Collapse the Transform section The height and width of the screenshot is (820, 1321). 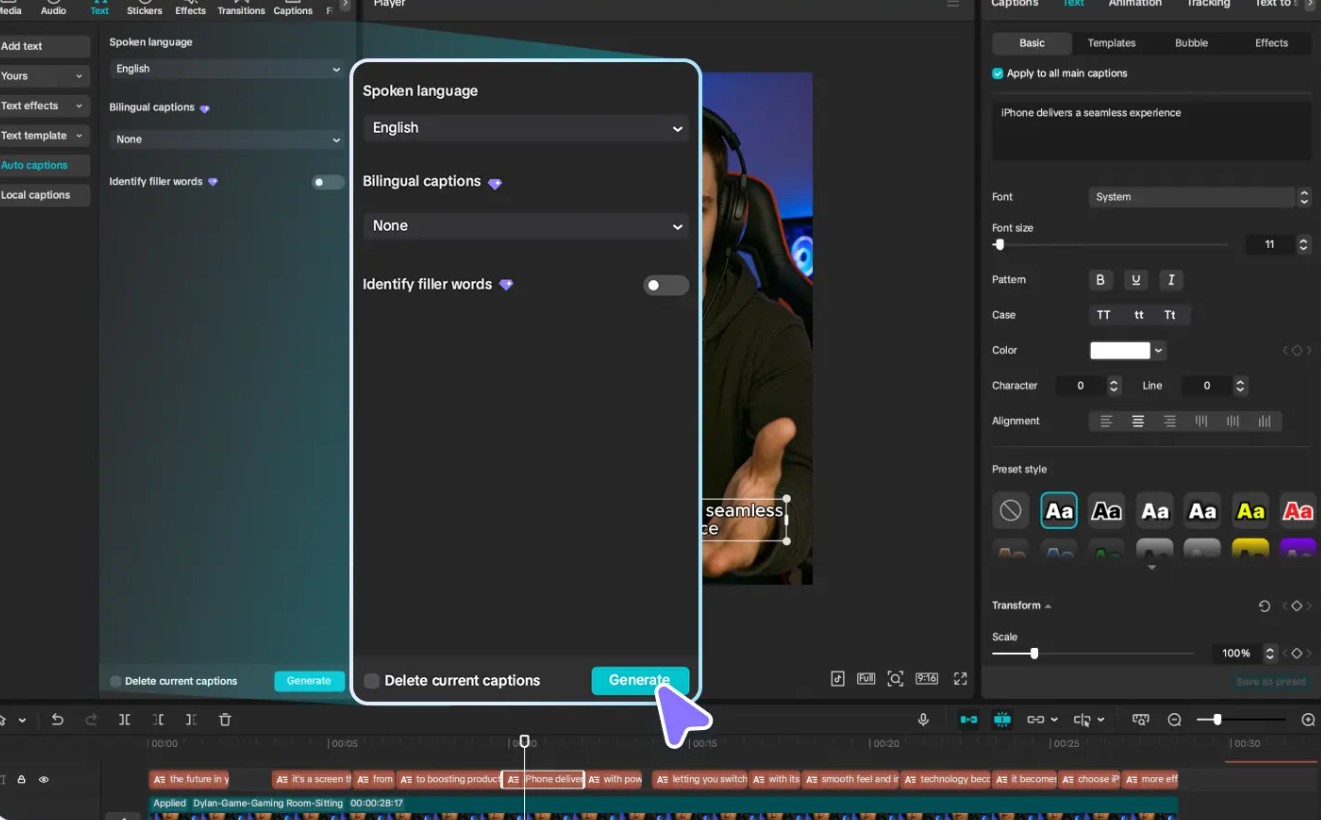[x=1048, y=606]
